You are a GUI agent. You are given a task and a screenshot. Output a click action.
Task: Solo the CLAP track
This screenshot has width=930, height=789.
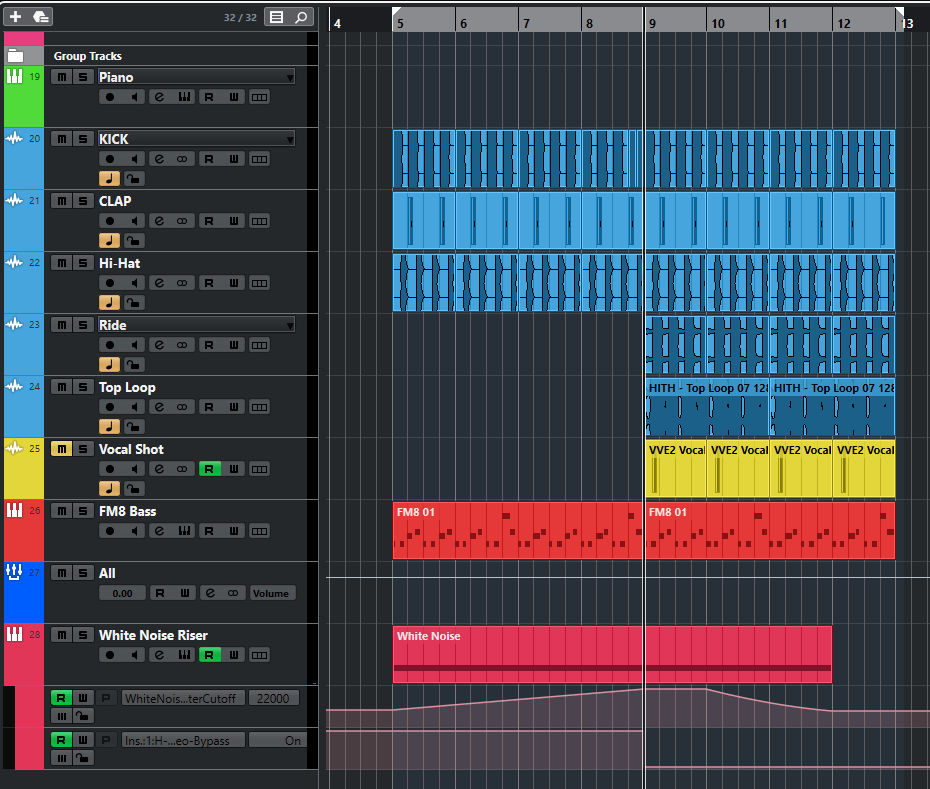click(83, 201)
